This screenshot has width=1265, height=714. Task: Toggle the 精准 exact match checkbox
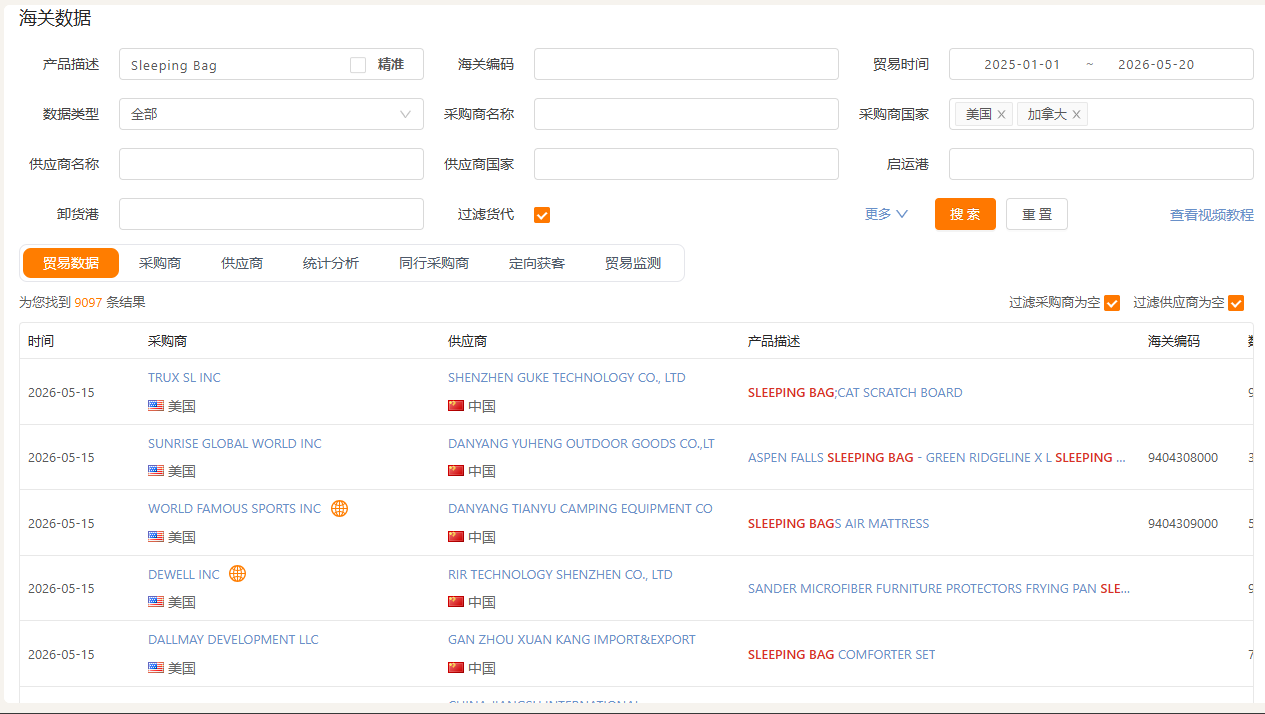click(358, 65)
